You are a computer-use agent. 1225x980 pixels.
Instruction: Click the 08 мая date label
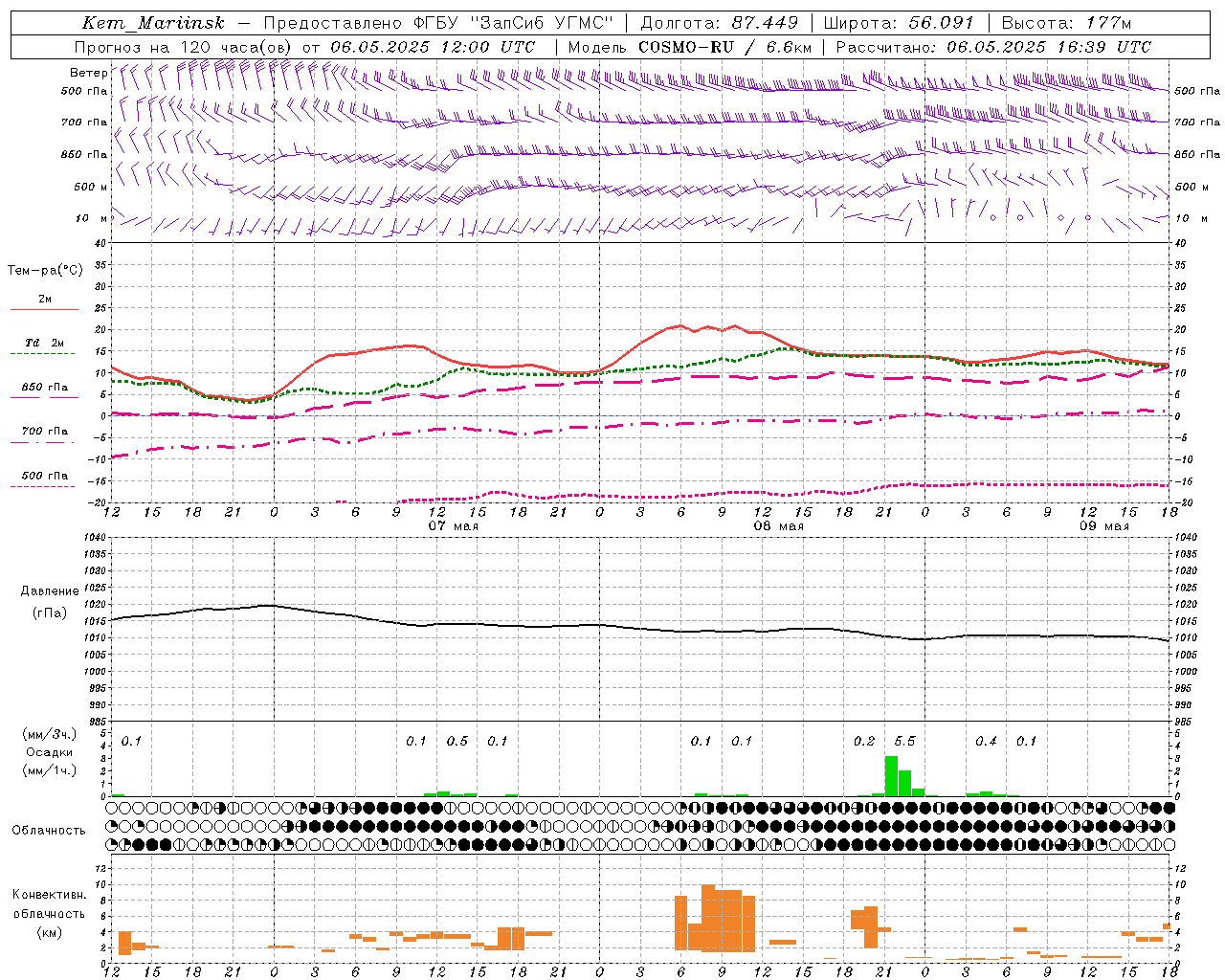click(779, 526)
